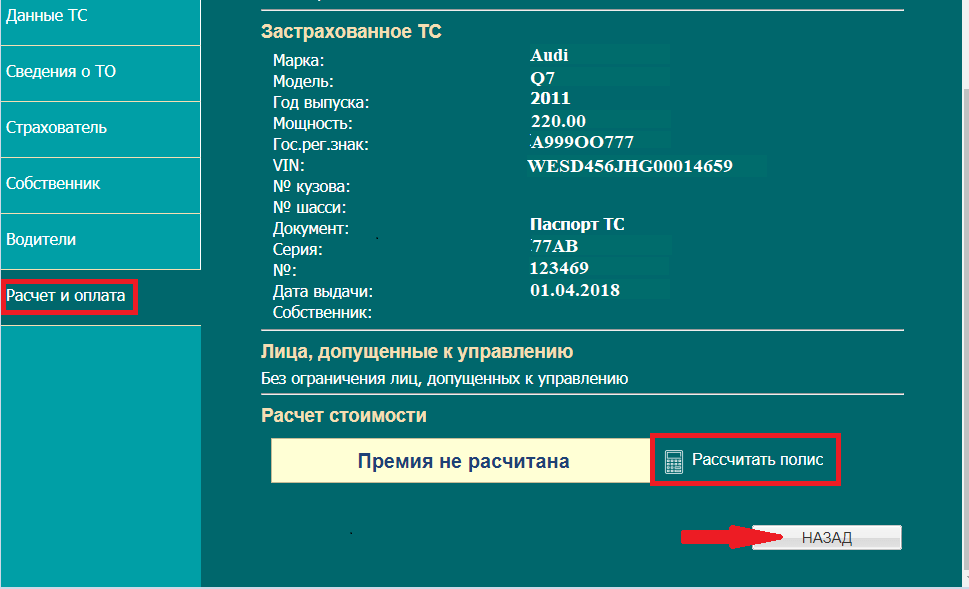
Task: Select the document number 123469
Action: 559,268
